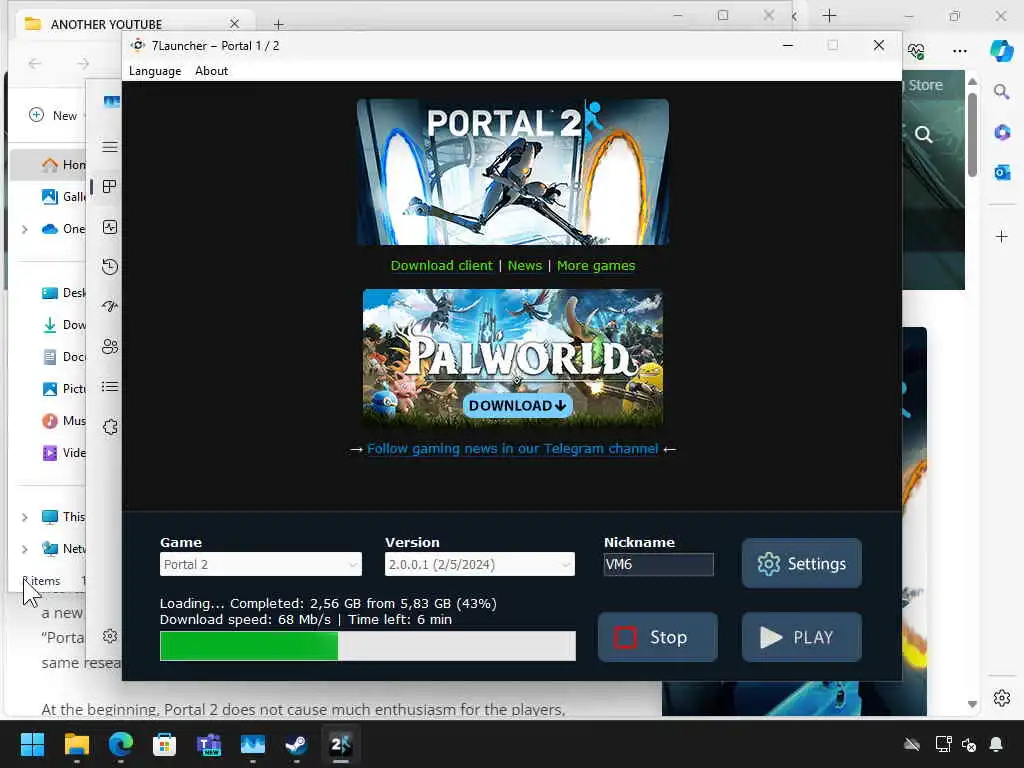Select the performance graph icon in the sidebar
The image size is (1024, 768).
click(110, 227)
